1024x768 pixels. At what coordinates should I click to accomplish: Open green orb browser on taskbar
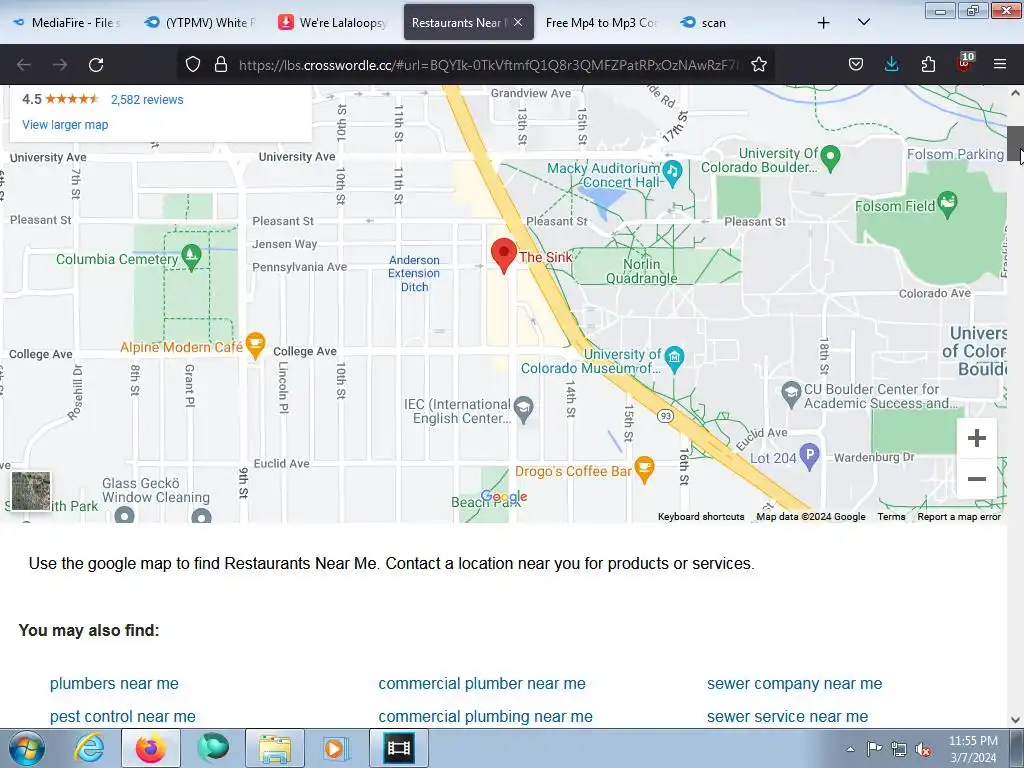click(213, 748)
